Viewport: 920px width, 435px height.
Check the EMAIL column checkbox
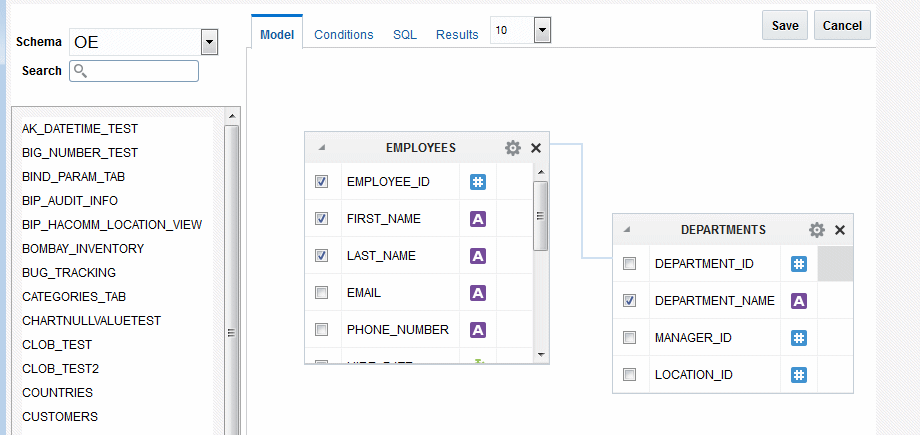pyautogui.click(x=321, y=293)
